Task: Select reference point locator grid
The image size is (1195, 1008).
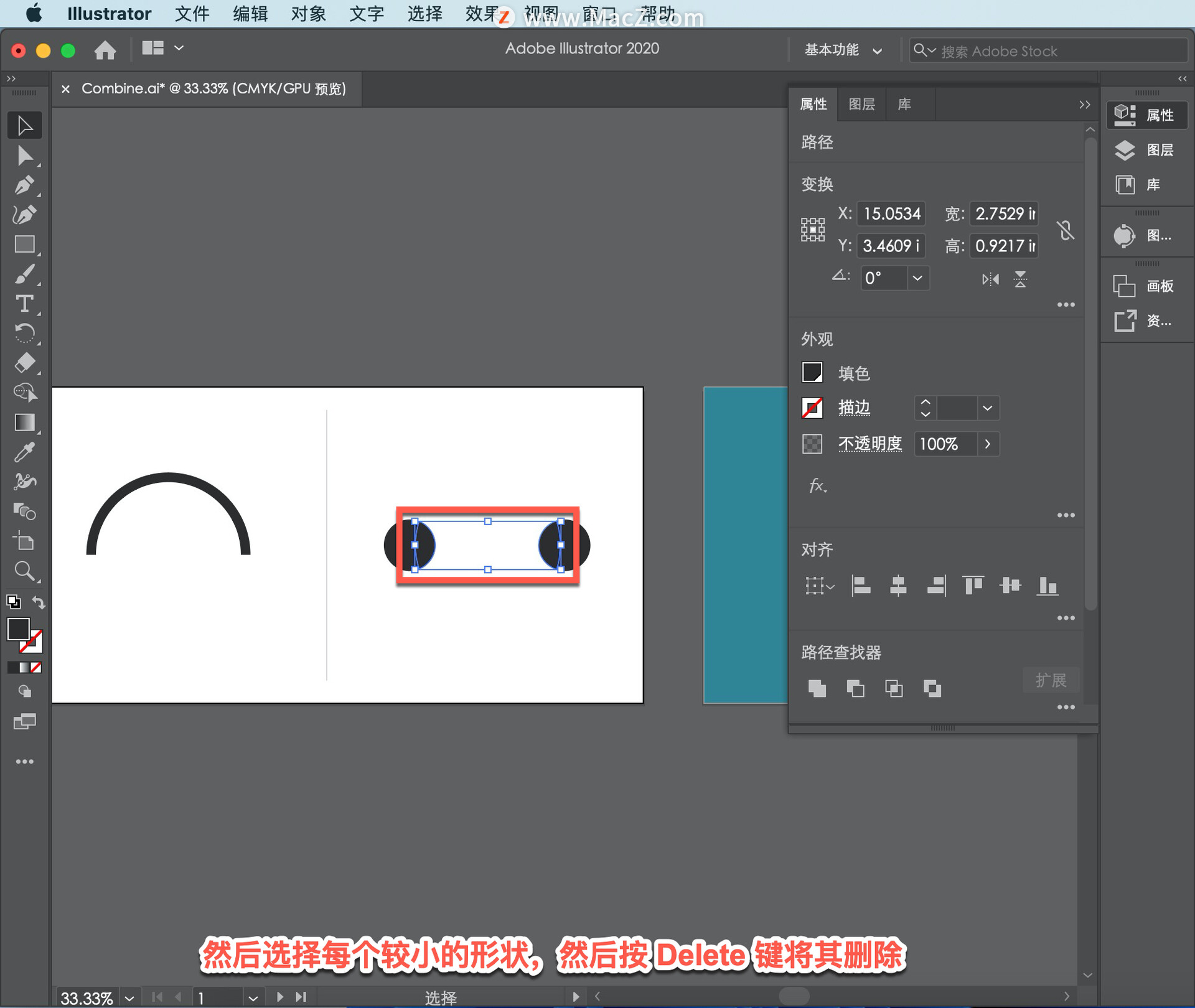Action: [x=813, y=230]
